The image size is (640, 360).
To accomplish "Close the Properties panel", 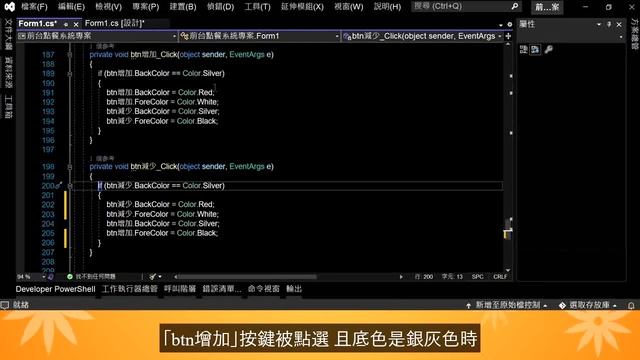I will 619,24.
